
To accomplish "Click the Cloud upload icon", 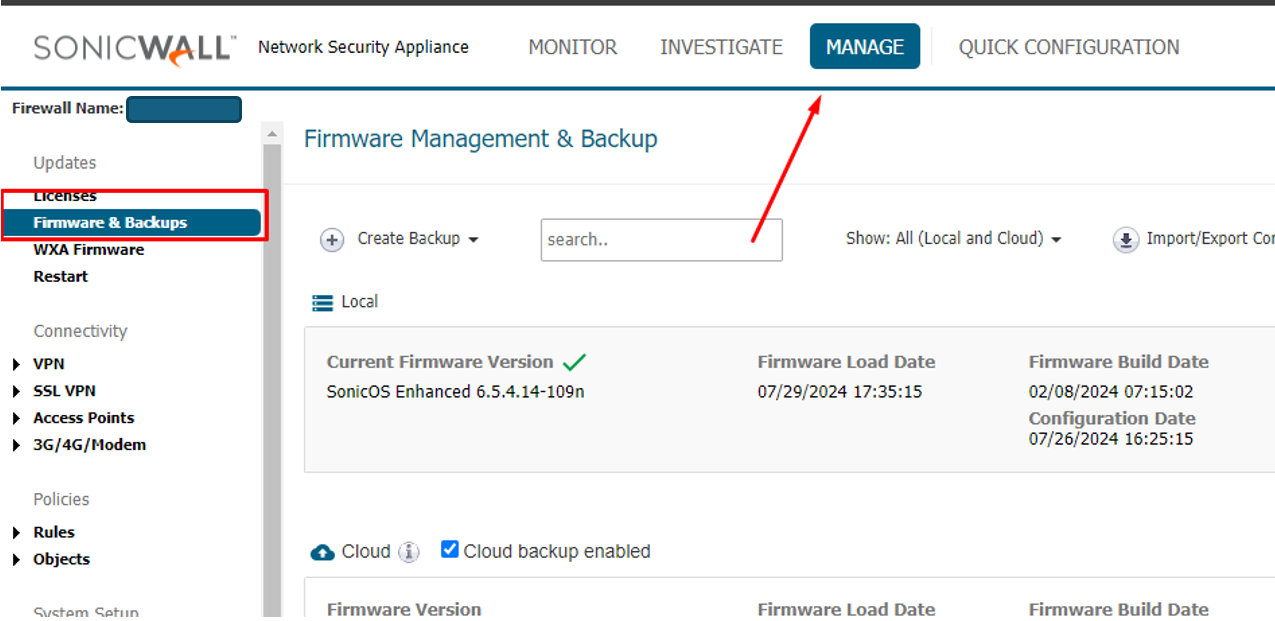I will tap(323, 552).
